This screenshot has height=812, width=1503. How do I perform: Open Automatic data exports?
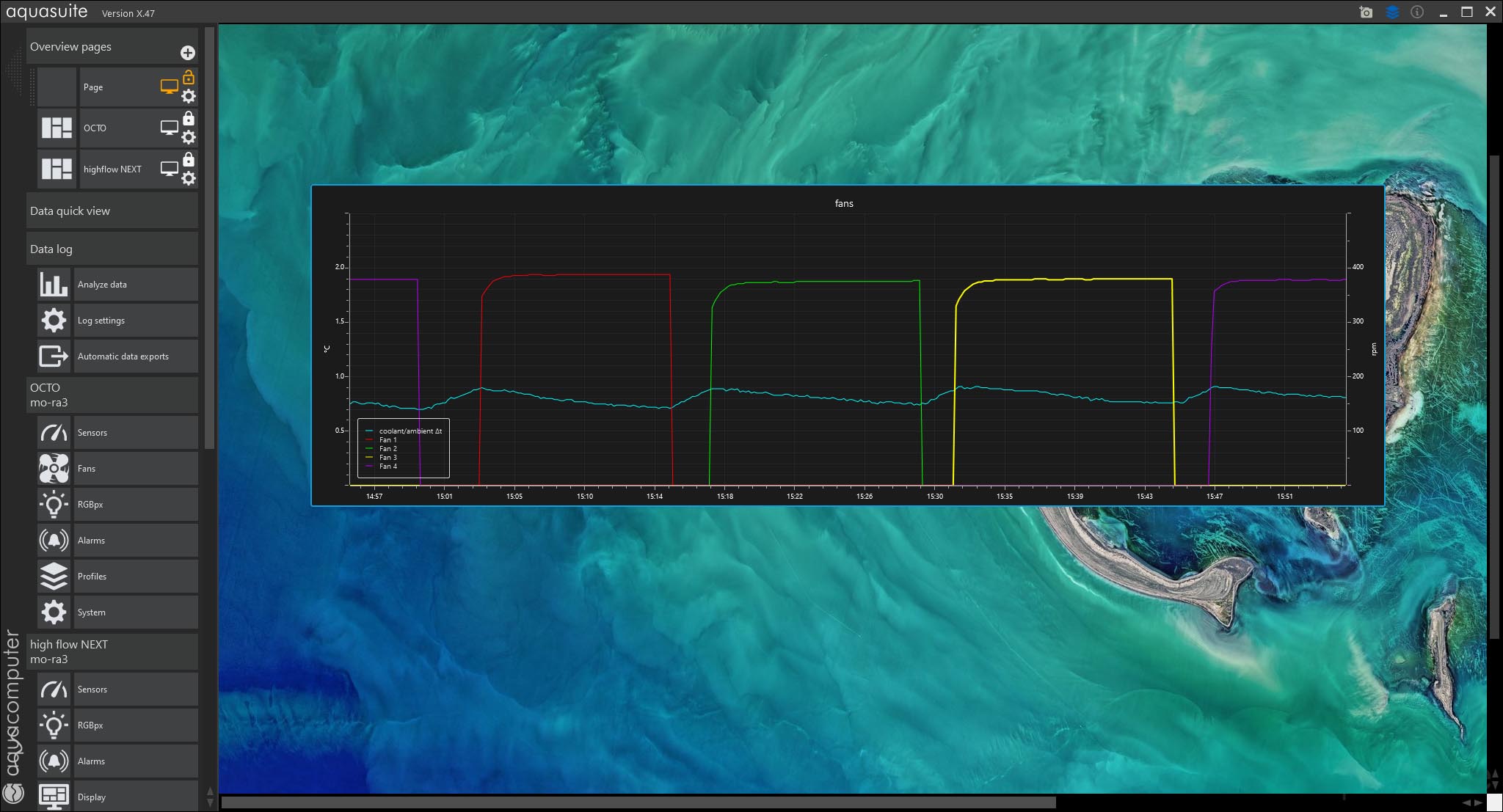point(123,356)
